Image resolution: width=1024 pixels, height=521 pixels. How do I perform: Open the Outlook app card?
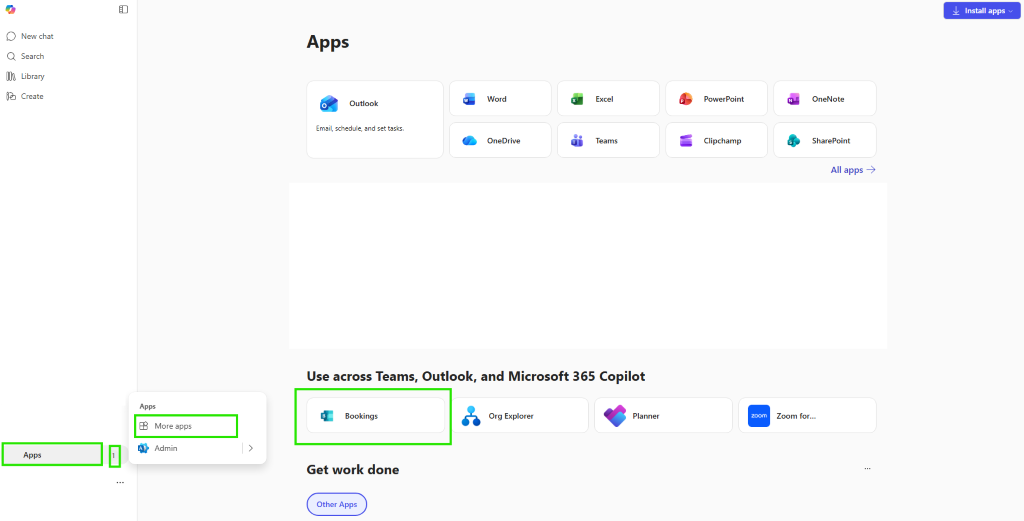(375, 119)
